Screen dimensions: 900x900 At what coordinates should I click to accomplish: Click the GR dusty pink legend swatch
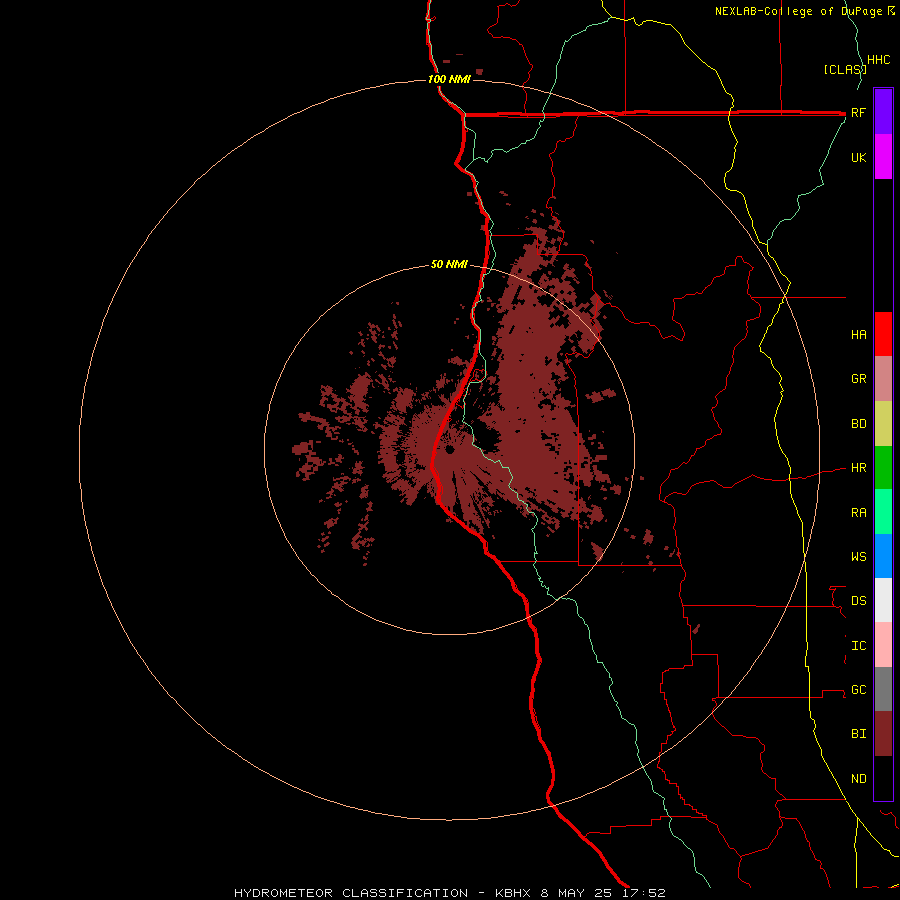pos(883,379)
